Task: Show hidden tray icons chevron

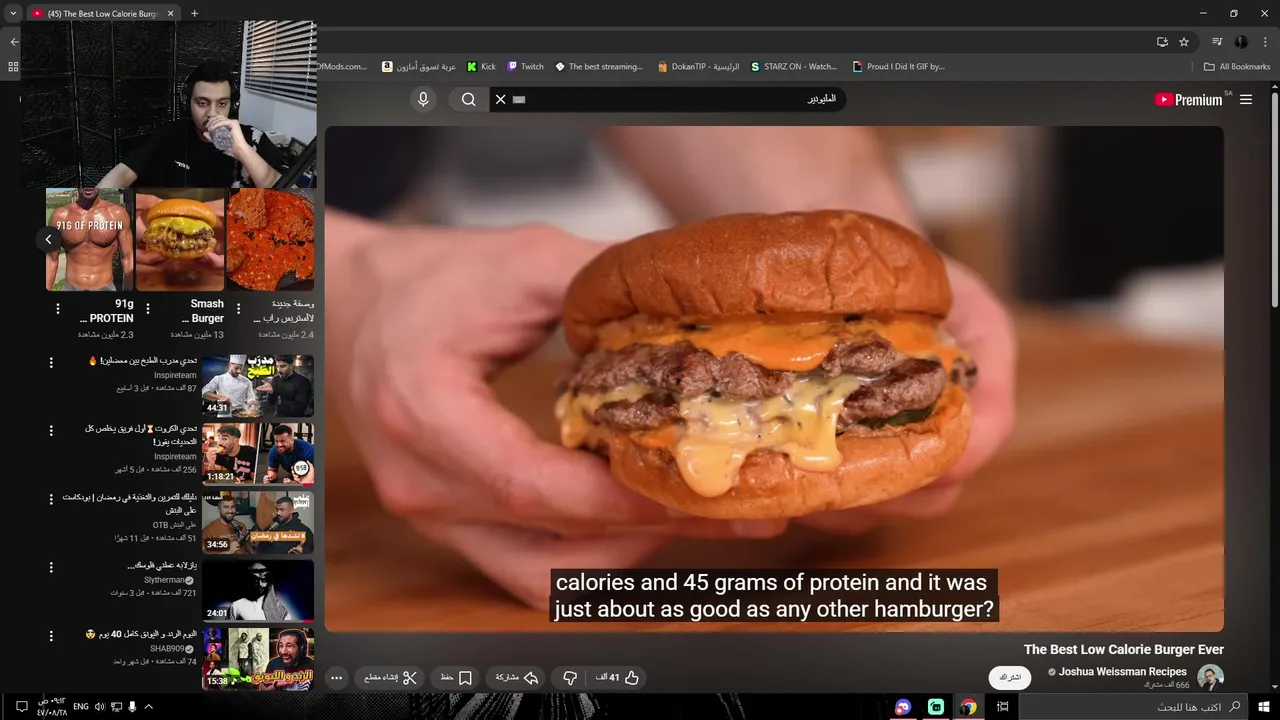Action: coord(149,707)
